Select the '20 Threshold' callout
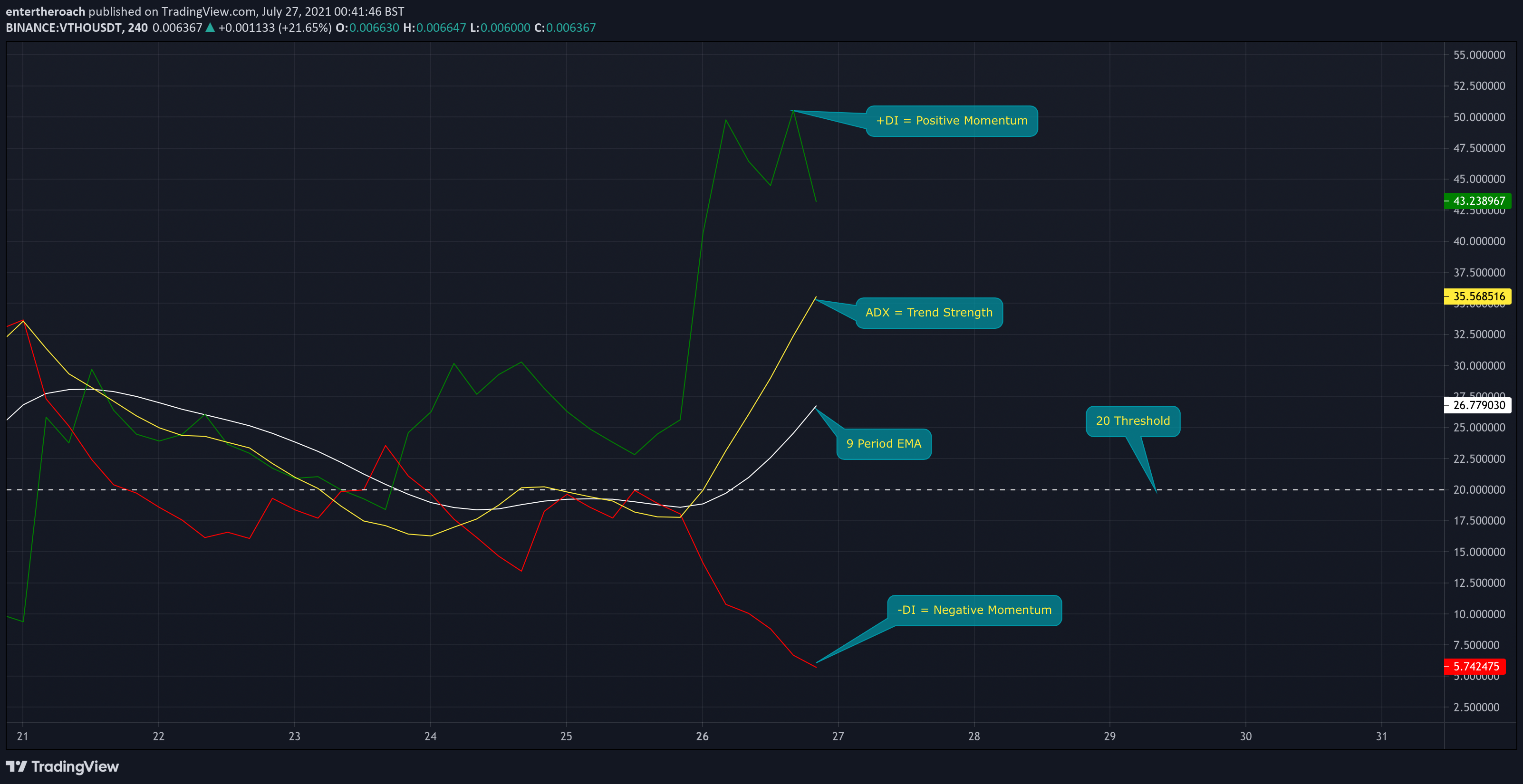This screenshot has height=784, width=1523. [1133, 421]
